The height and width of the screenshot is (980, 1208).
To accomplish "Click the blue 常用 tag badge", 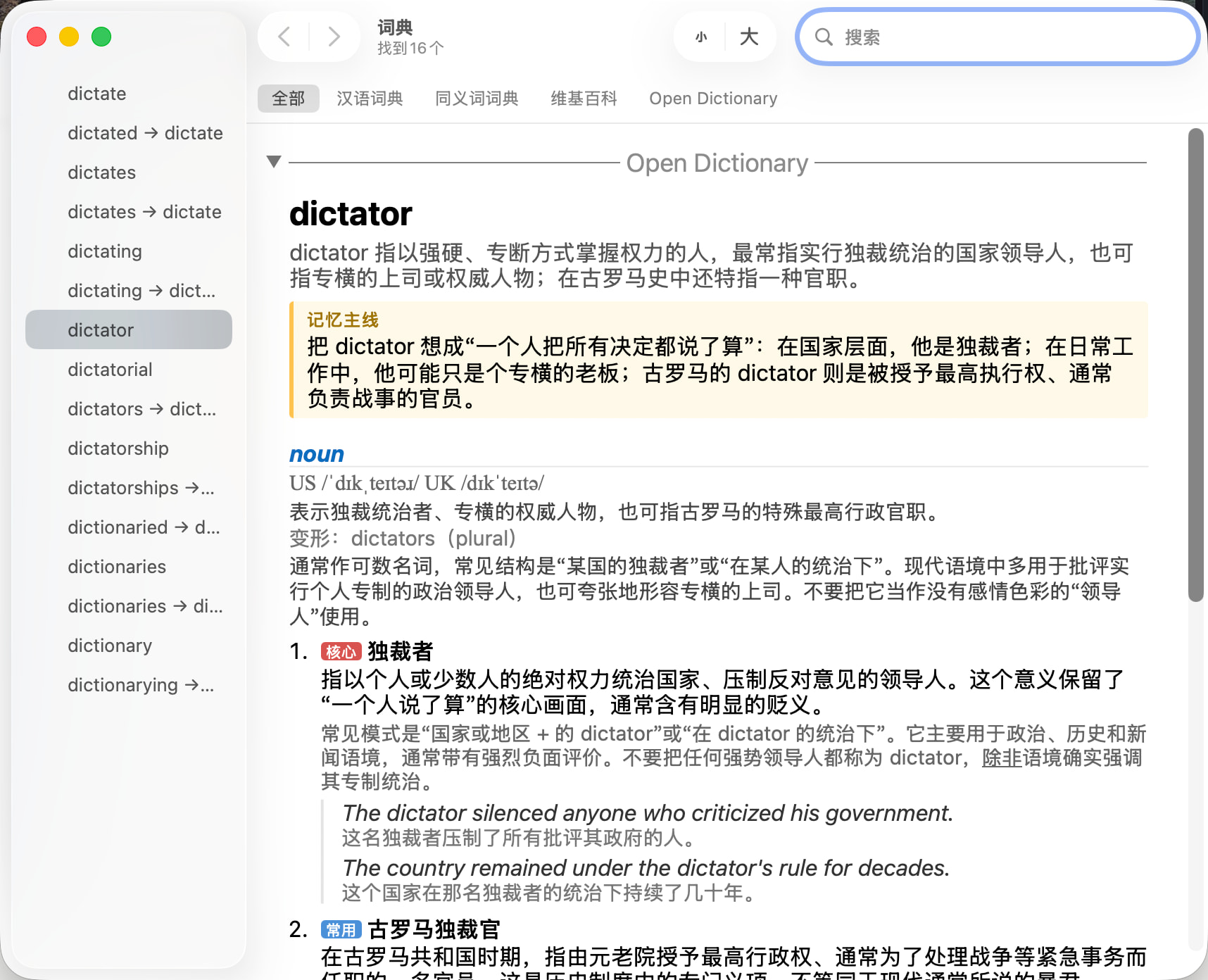I will click(x=341, y=930).
